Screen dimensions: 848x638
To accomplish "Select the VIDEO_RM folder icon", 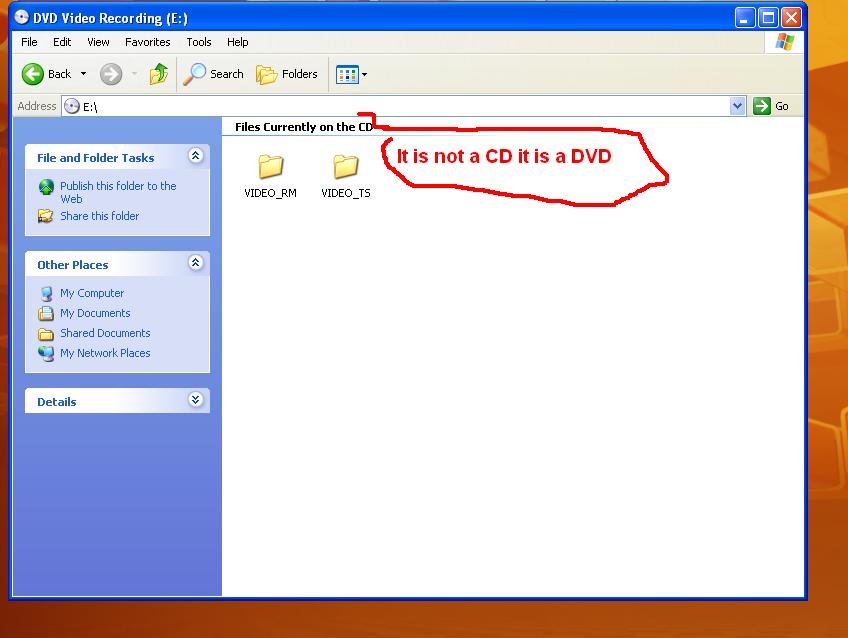I will [270, 166].
